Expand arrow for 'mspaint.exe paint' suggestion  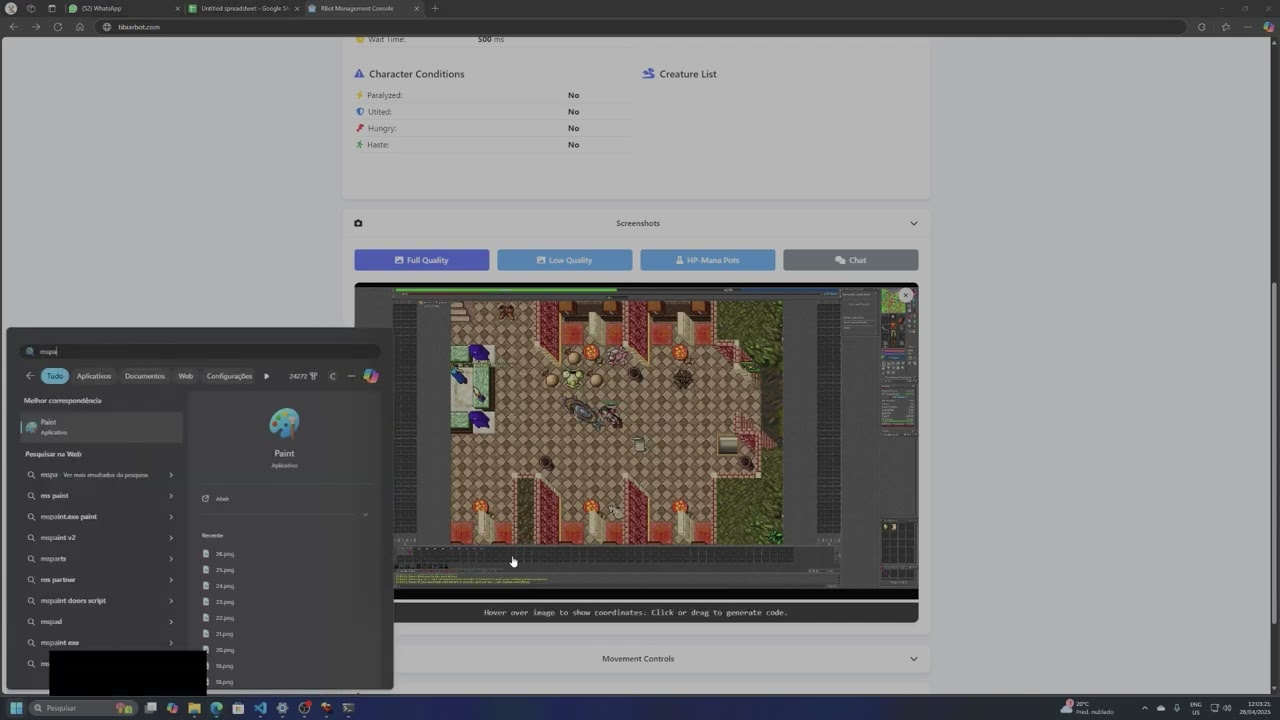pos(171,517)
